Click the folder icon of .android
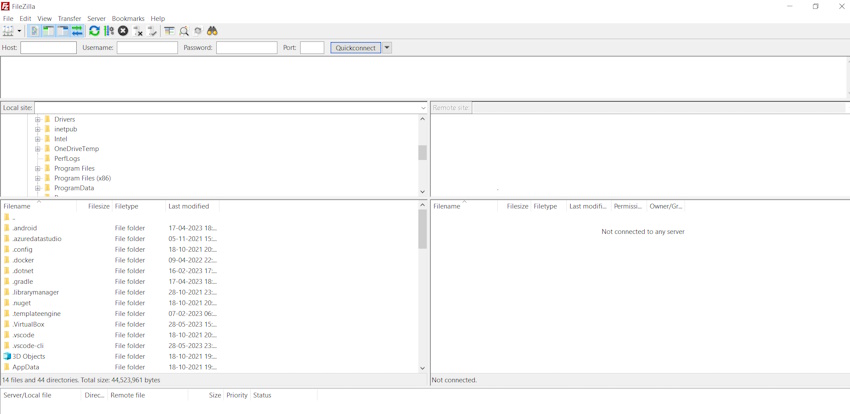 coord(7,228)
